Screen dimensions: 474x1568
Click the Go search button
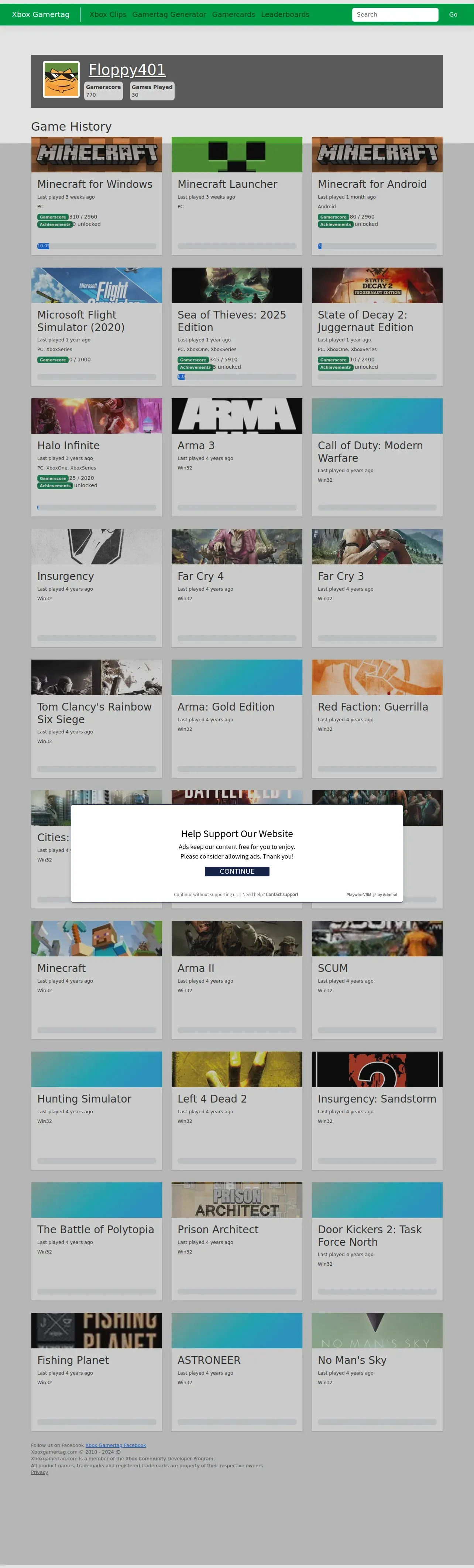453,15
